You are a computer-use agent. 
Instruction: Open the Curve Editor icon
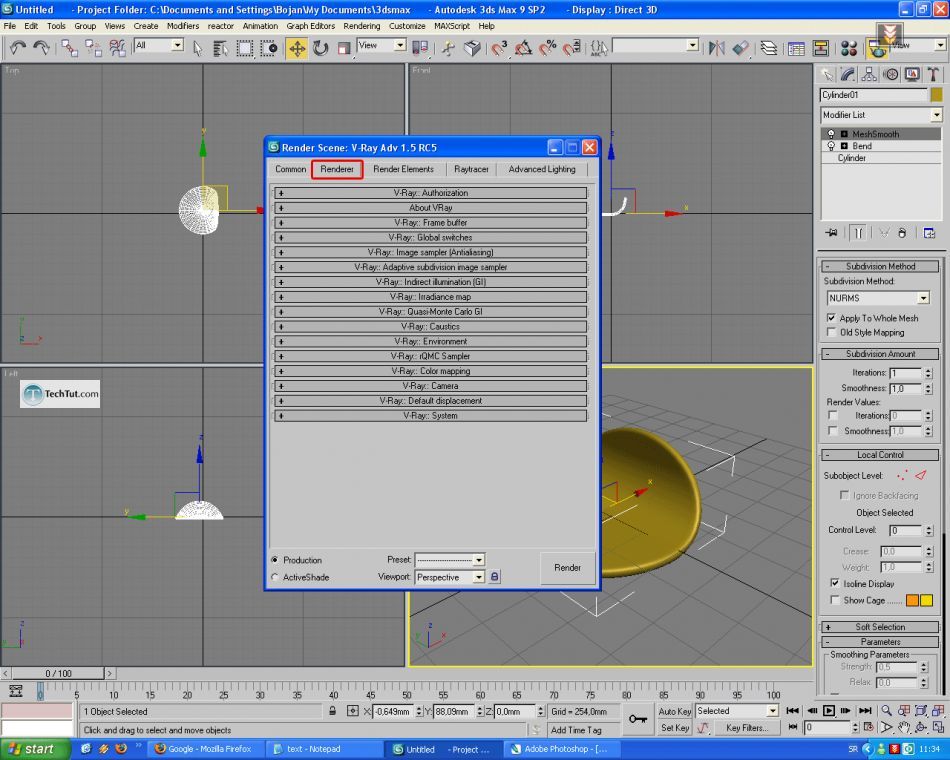coord(796,48)
